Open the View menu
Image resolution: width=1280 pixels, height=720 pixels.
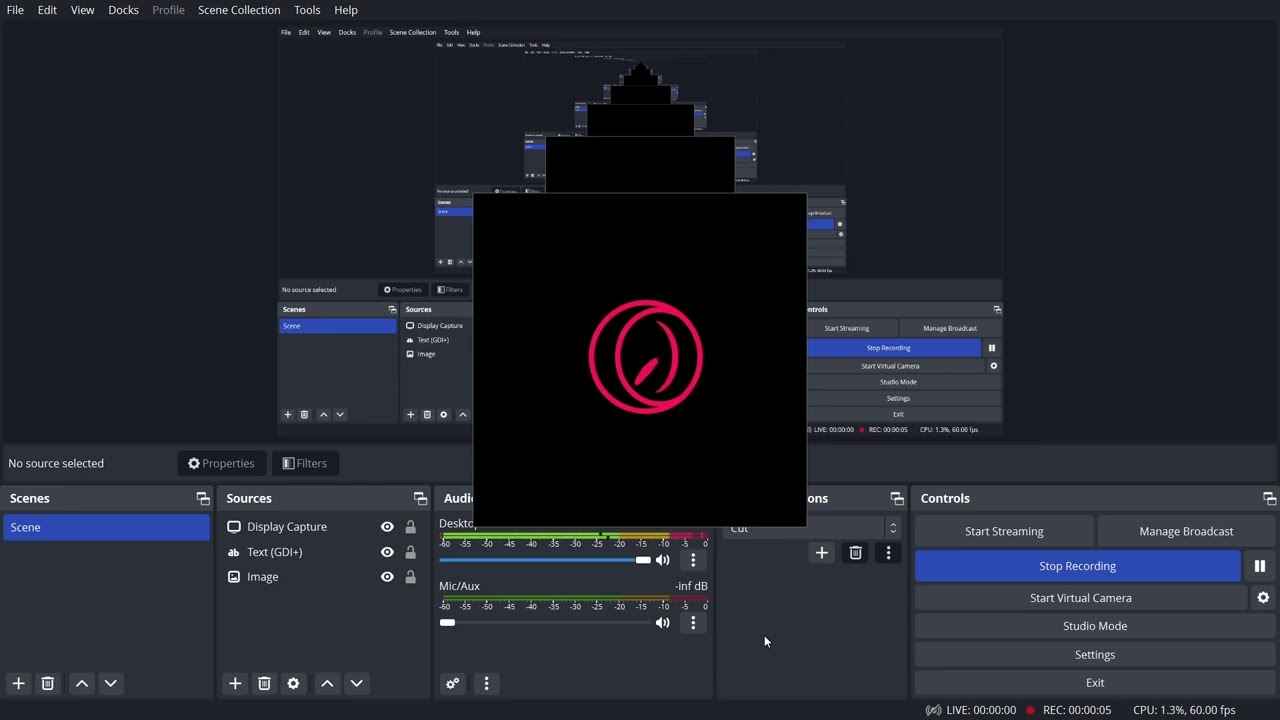(82, 10)
